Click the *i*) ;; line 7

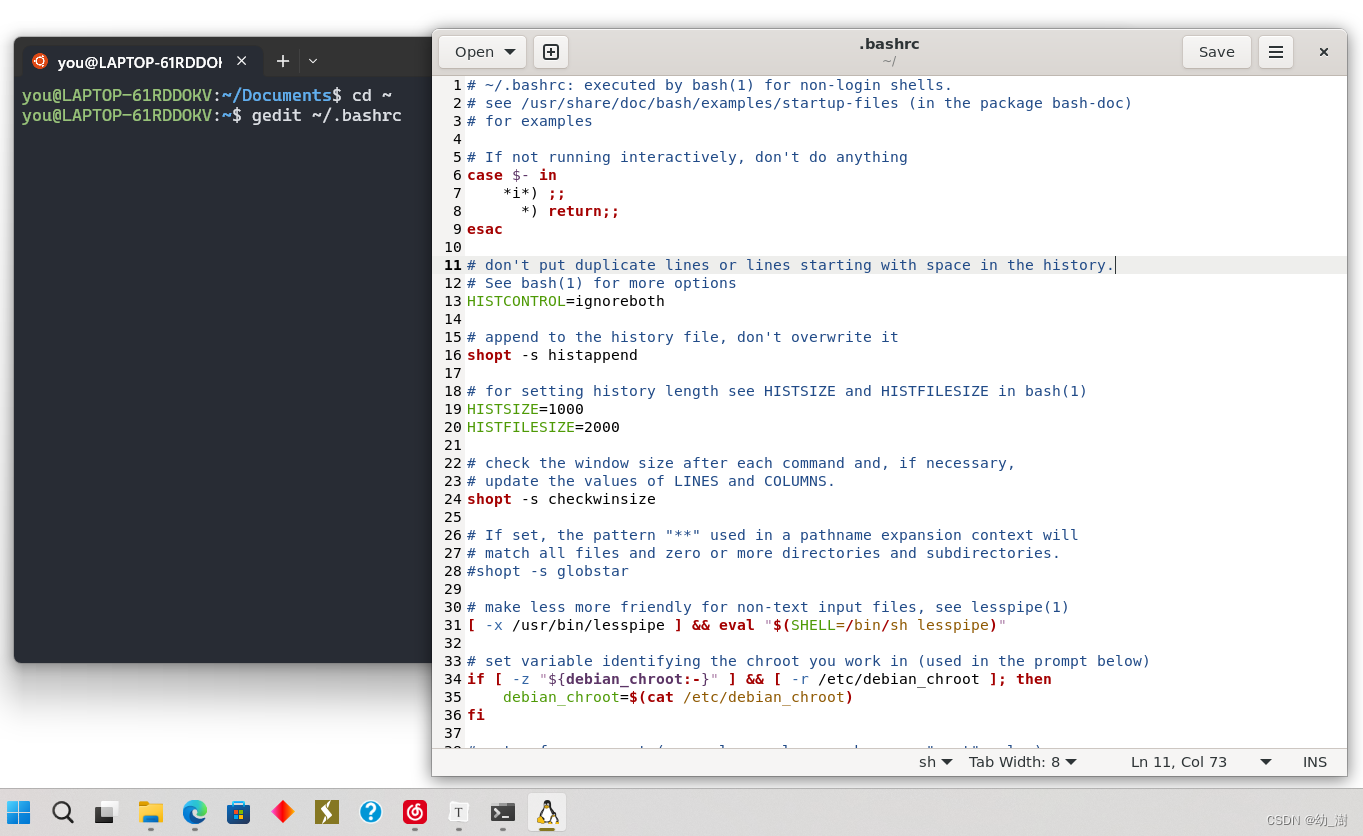[x=534, y=193]
